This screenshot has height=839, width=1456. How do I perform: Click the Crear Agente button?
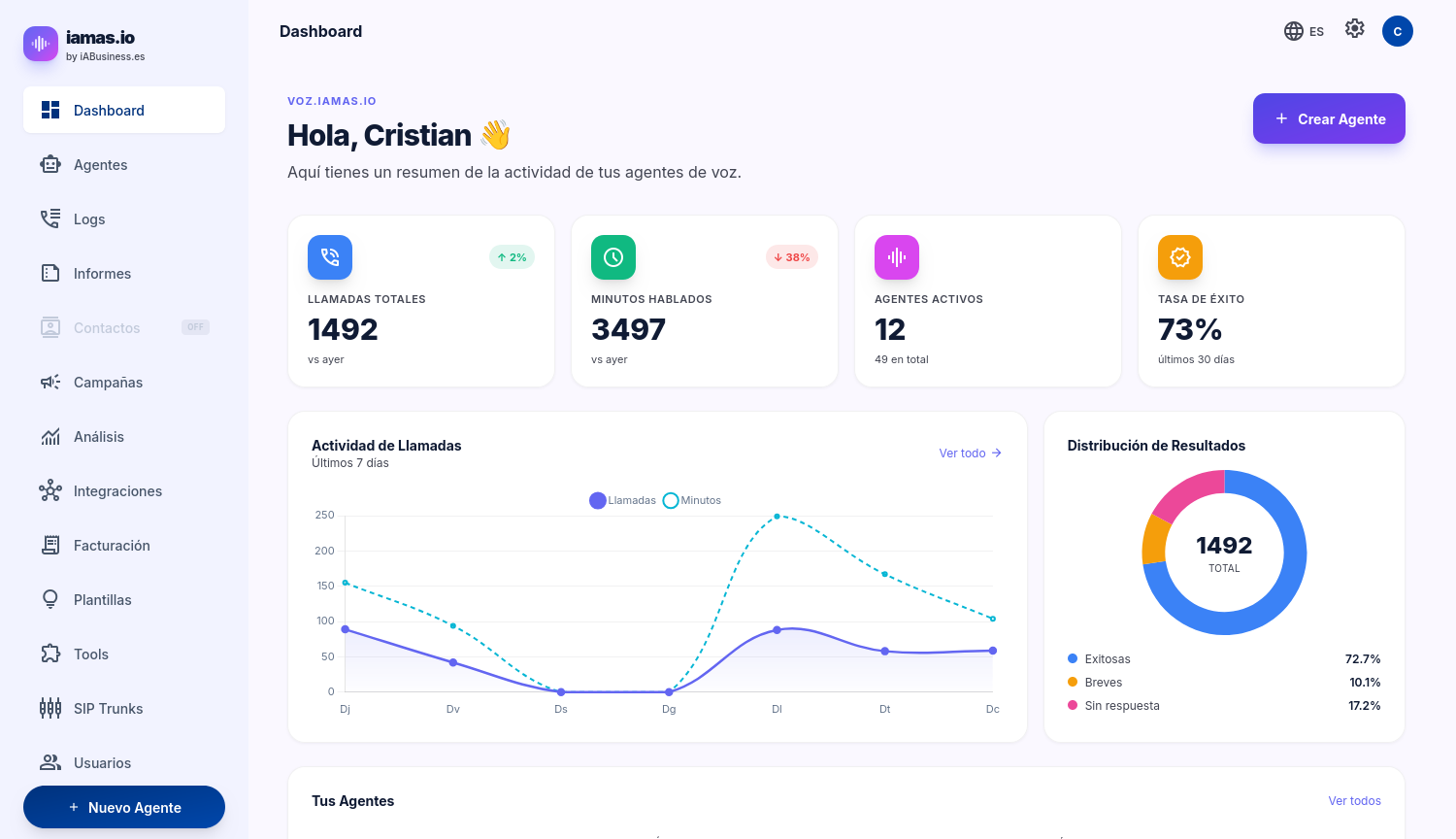[x=1329, y=118]
